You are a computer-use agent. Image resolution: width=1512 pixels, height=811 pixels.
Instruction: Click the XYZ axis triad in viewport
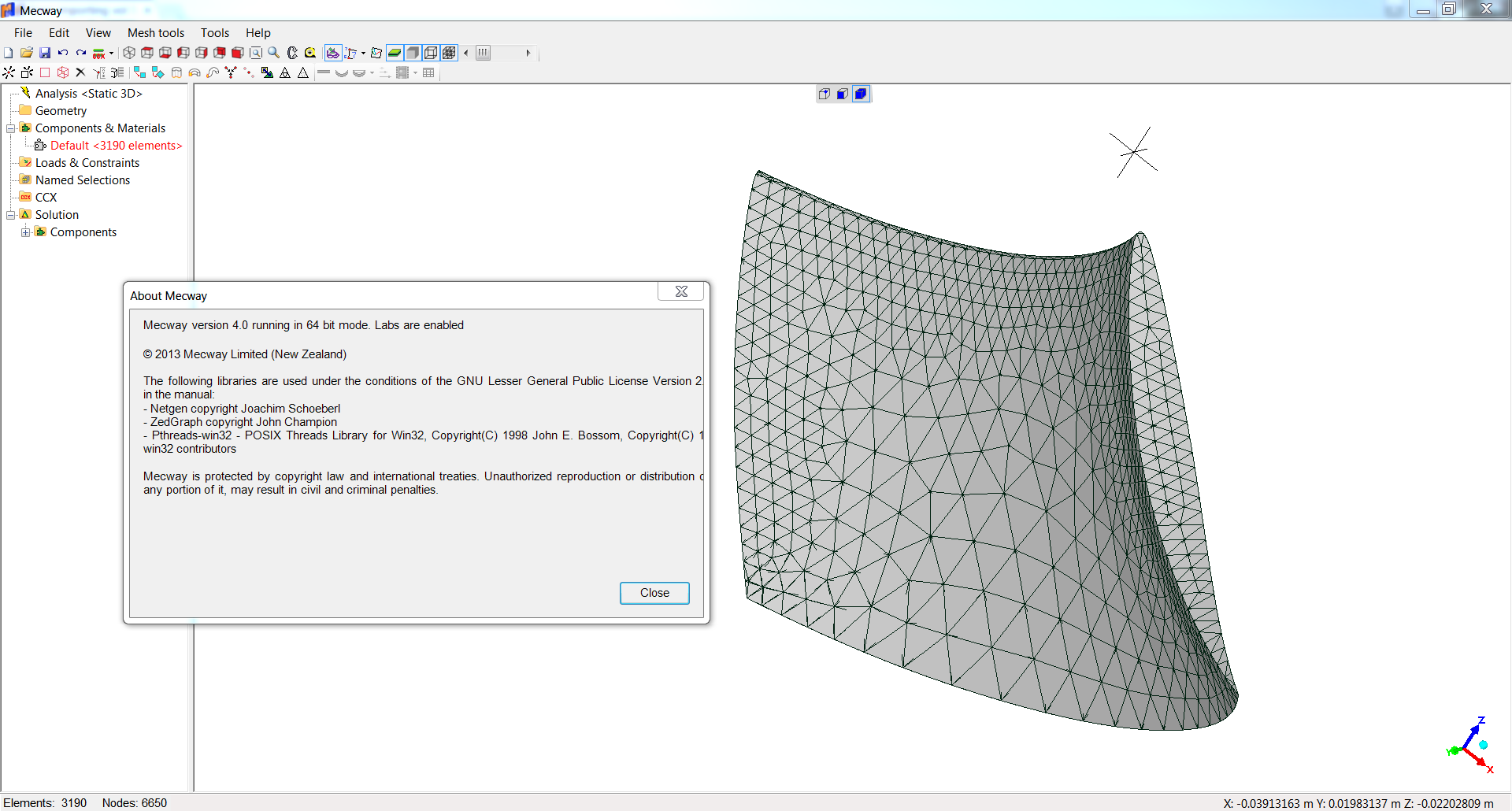pyautogui.click(x=1470, y=746)
